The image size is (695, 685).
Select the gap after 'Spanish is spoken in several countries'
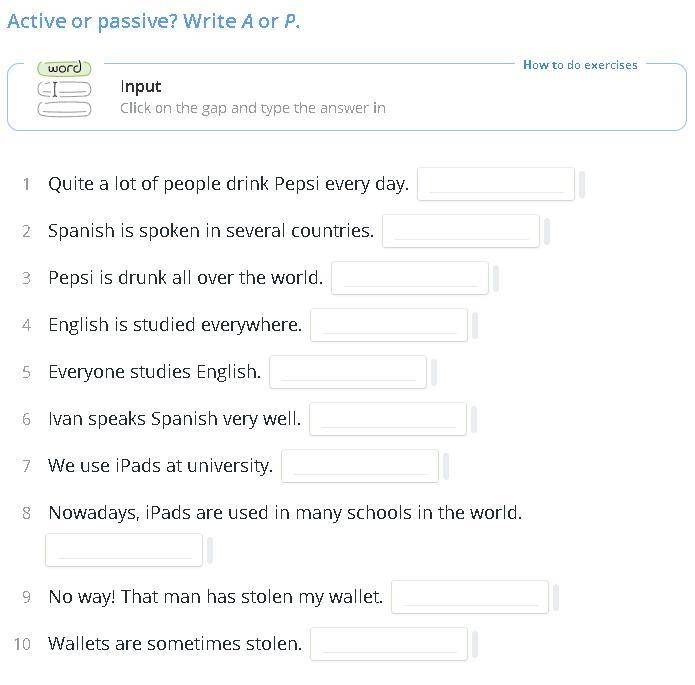click(461, 231)
